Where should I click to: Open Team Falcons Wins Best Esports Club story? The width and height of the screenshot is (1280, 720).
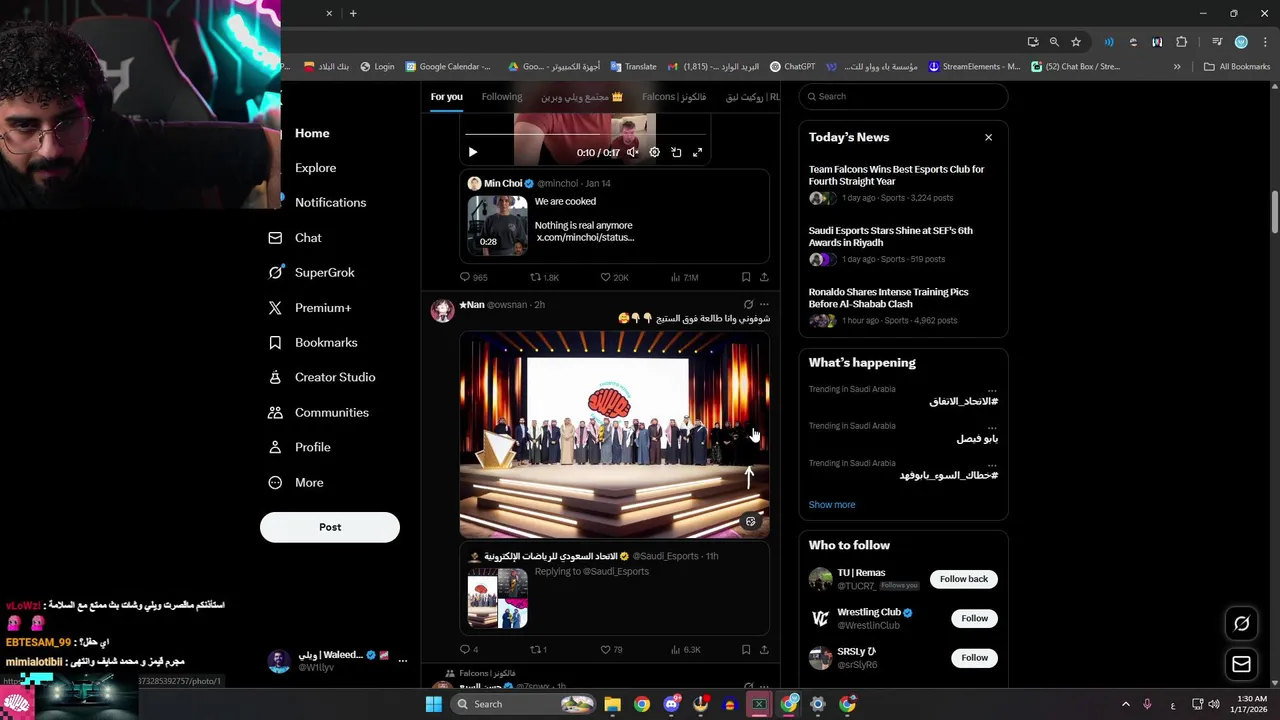896,175
